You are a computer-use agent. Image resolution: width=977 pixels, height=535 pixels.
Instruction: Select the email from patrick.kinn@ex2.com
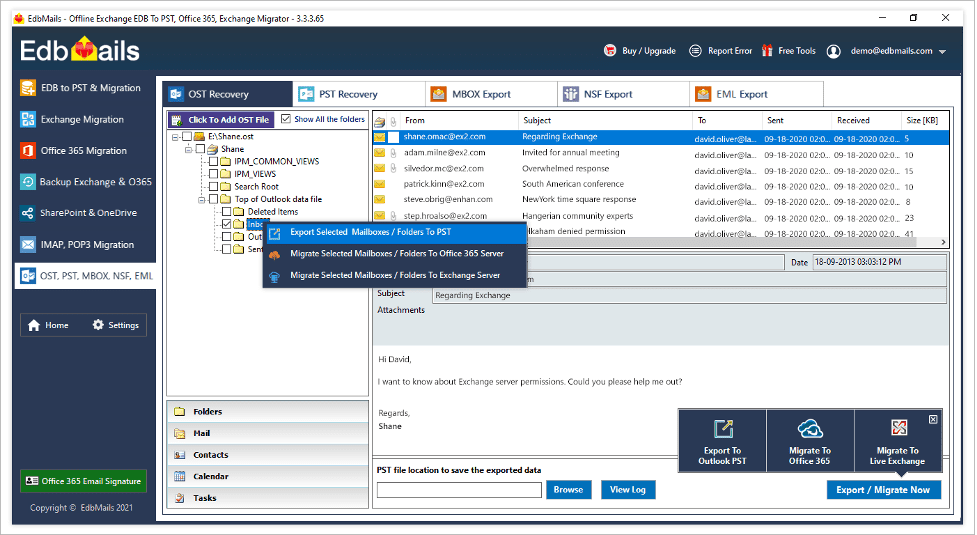point(660,184)
